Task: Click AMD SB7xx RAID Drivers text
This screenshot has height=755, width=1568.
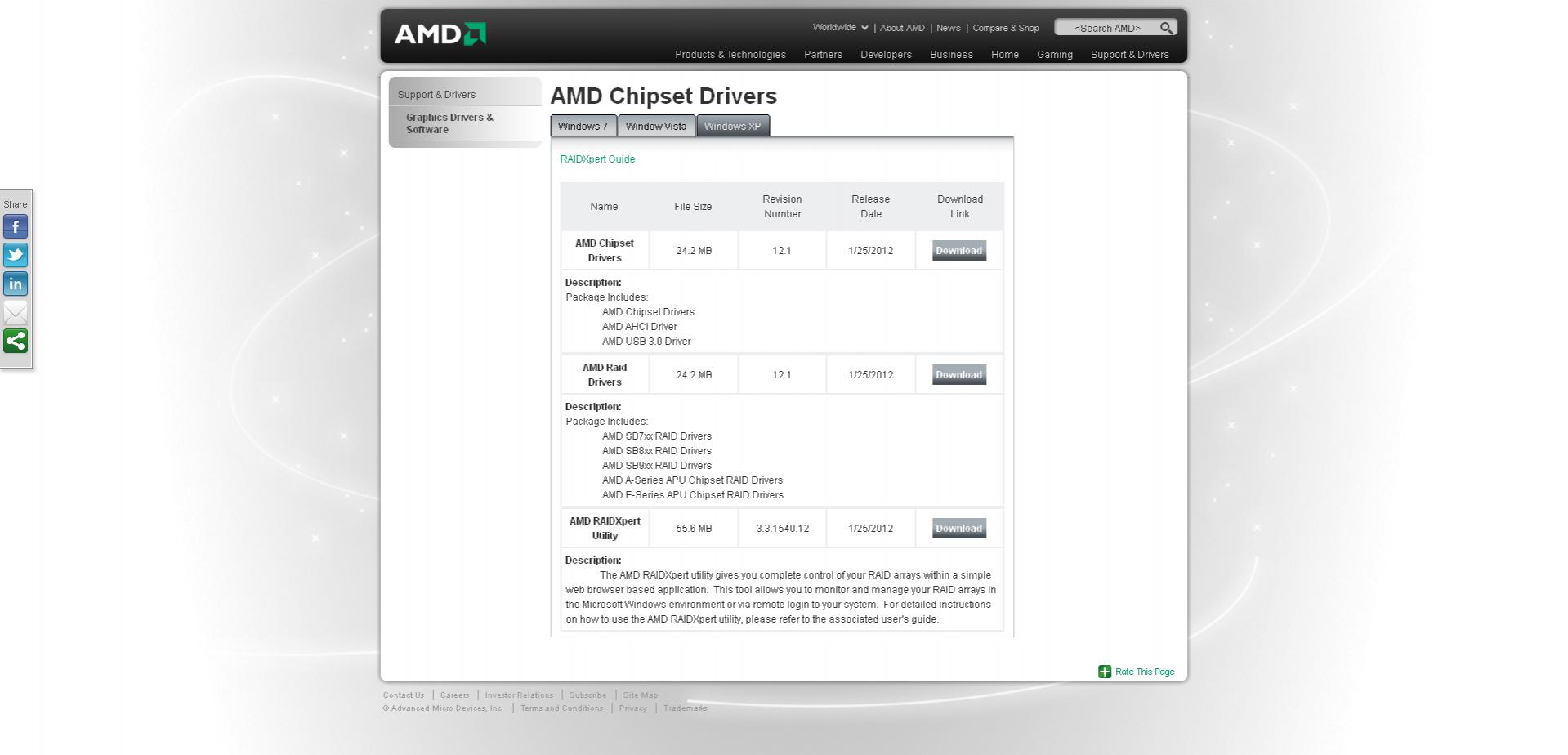Action: tap(657, 436)
